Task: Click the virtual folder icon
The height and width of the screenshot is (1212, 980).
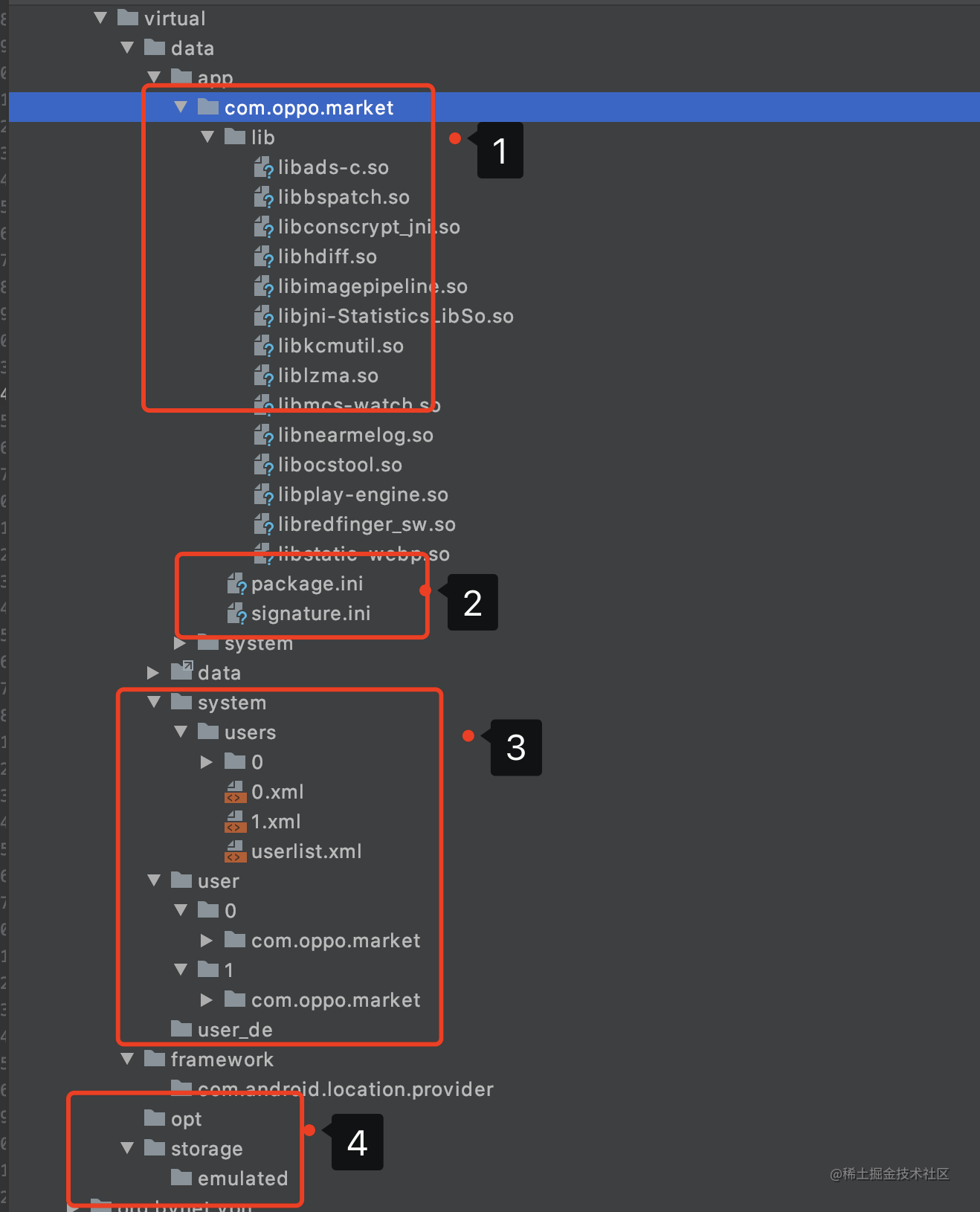Action: (x=128, y=18)
